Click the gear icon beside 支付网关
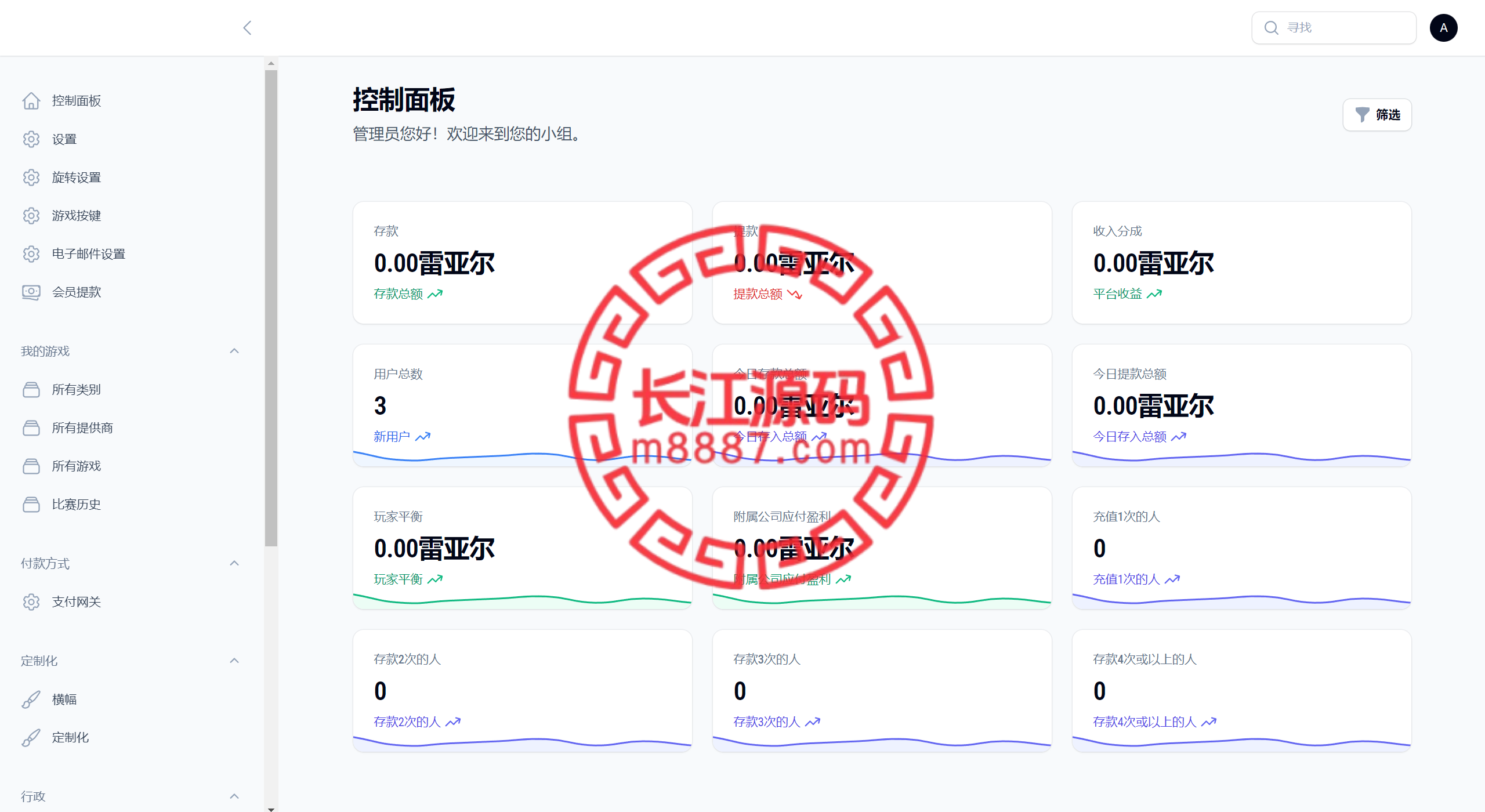1485x812 pixels. pyautogui.click(x=31, y=602)
